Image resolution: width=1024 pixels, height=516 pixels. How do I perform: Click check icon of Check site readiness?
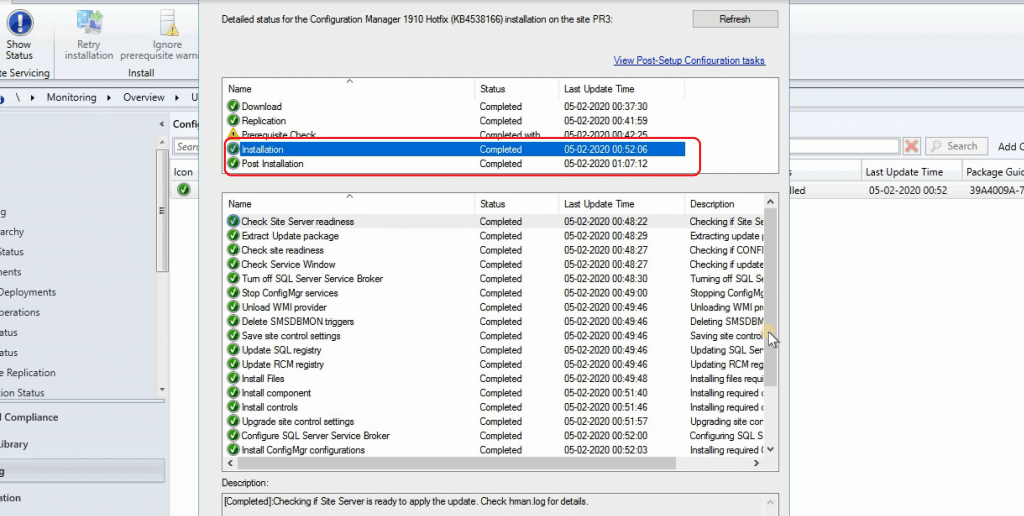[233, 250]
